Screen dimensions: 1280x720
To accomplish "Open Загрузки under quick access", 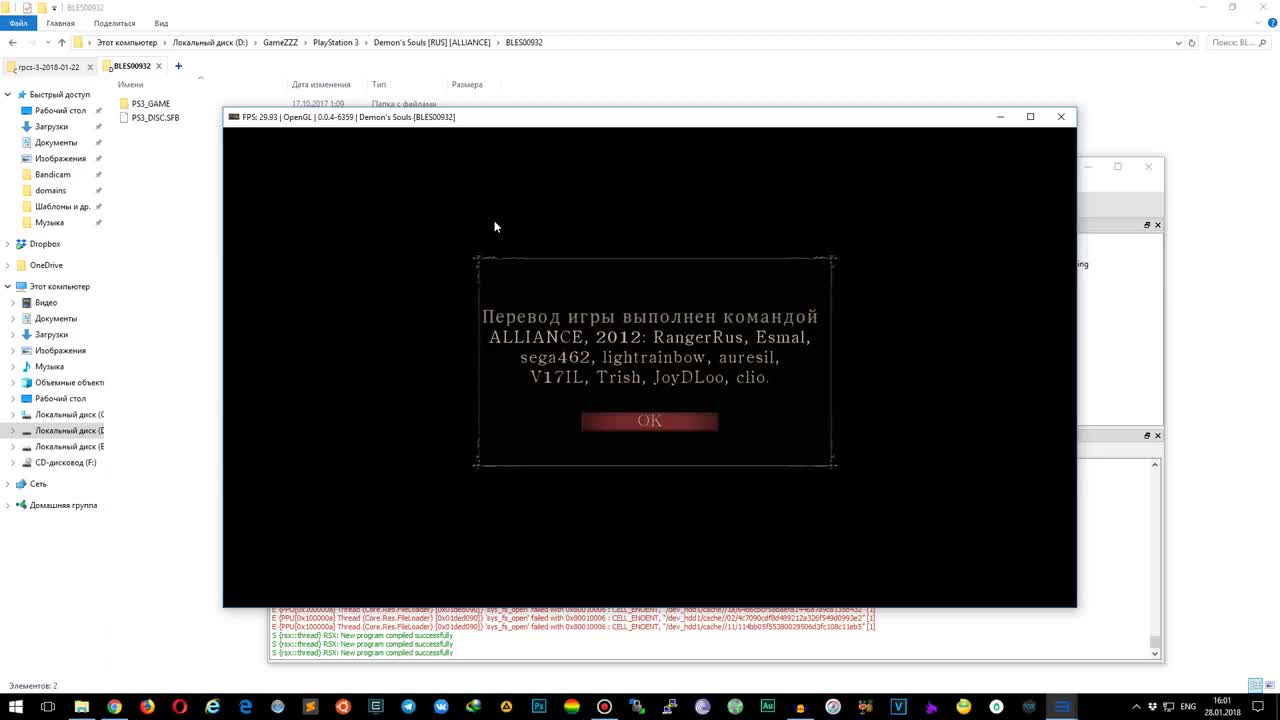I will tap(51, 127).
